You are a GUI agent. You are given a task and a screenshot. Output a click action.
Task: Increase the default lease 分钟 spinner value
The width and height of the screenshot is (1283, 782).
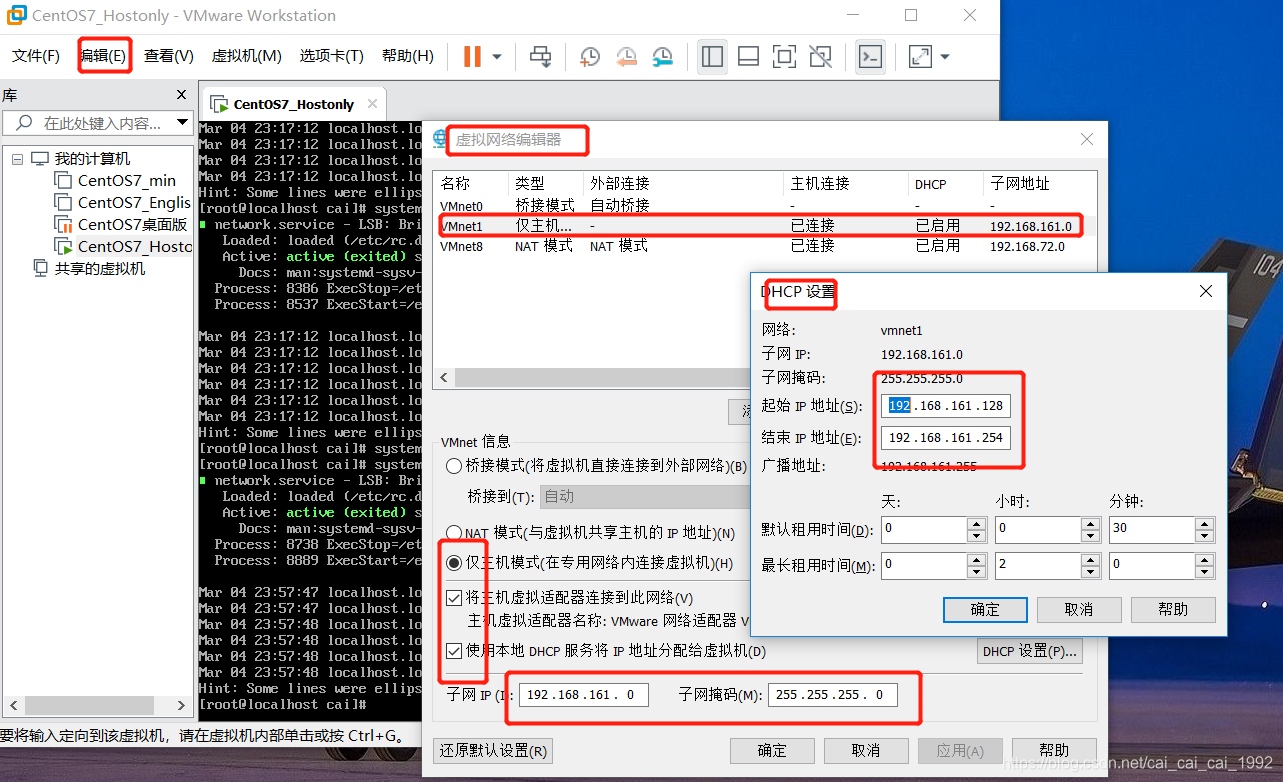[x=1204, y=522]
